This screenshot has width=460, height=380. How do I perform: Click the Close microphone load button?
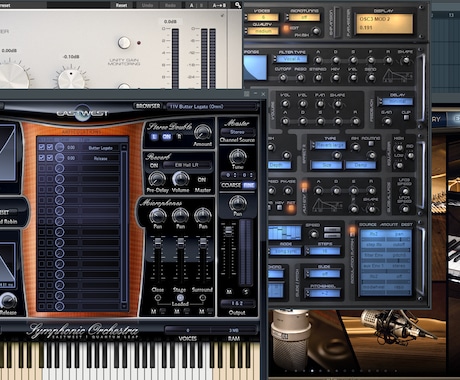click(158, 297)
